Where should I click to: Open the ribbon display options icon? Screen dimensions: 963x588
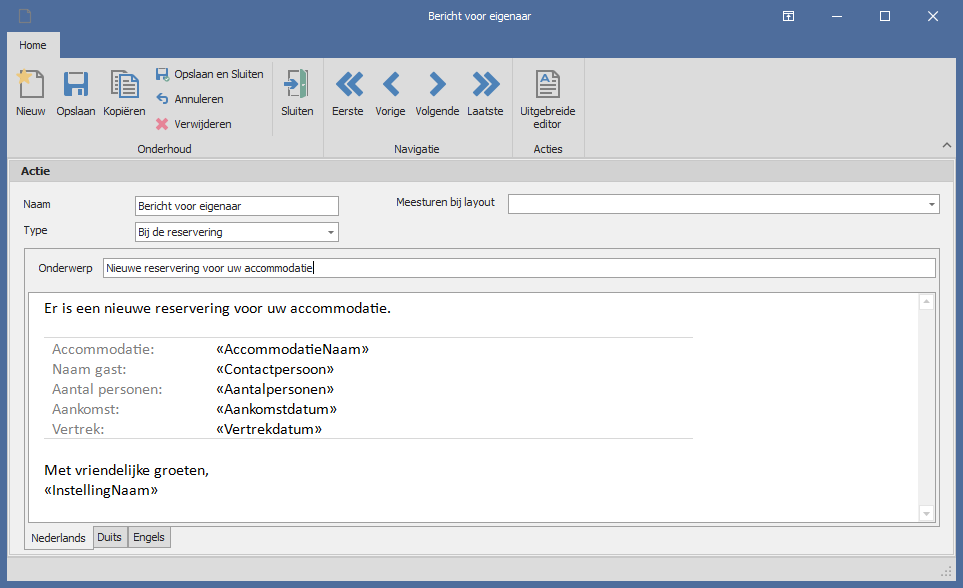[788, 16]
